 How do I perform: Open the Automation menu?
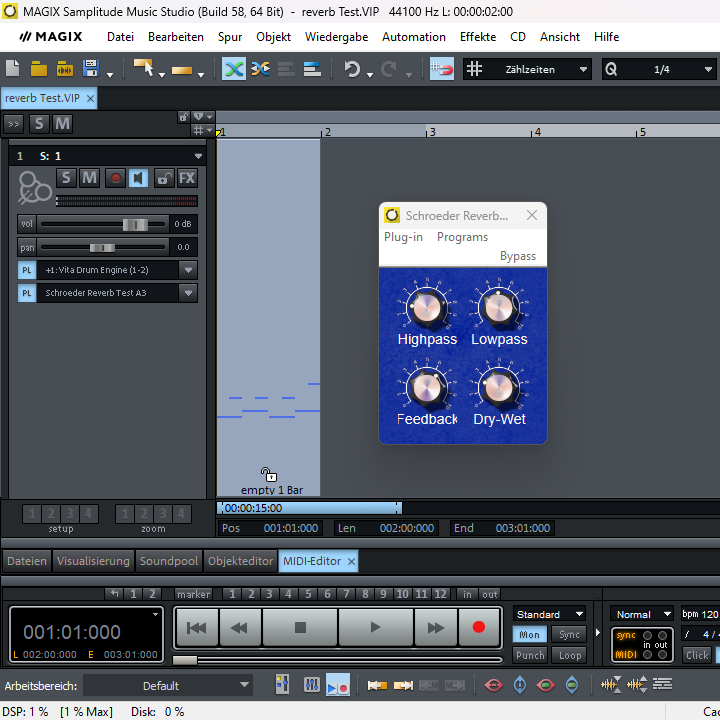[x=414, y=37]
